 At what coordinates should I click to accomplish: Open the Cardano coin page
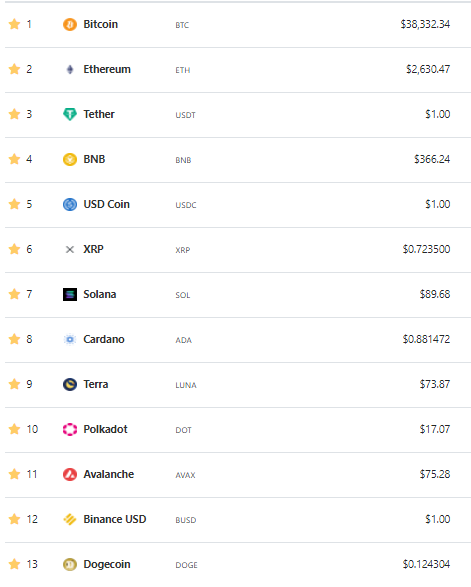tap(104, 339)
